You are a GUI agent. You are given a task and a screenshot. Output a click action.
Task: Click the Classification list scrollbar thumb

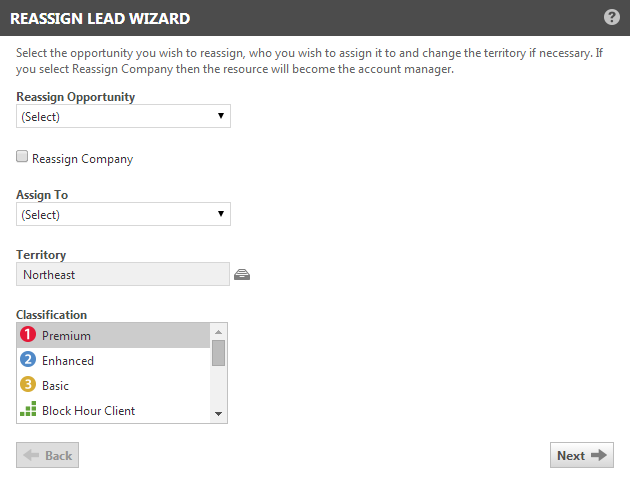pos(218,353)
